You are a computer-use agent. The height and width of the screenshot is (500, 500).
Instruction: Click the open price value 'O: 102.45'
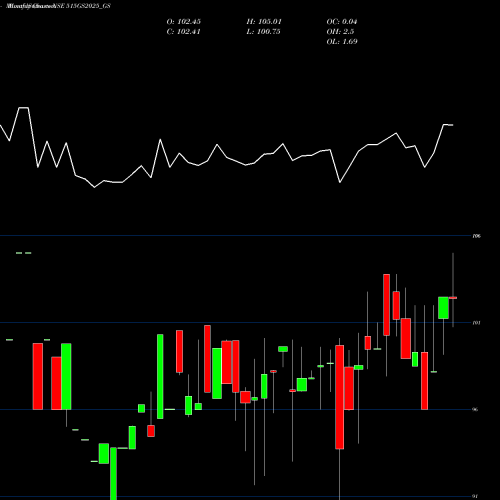[184, 22]
